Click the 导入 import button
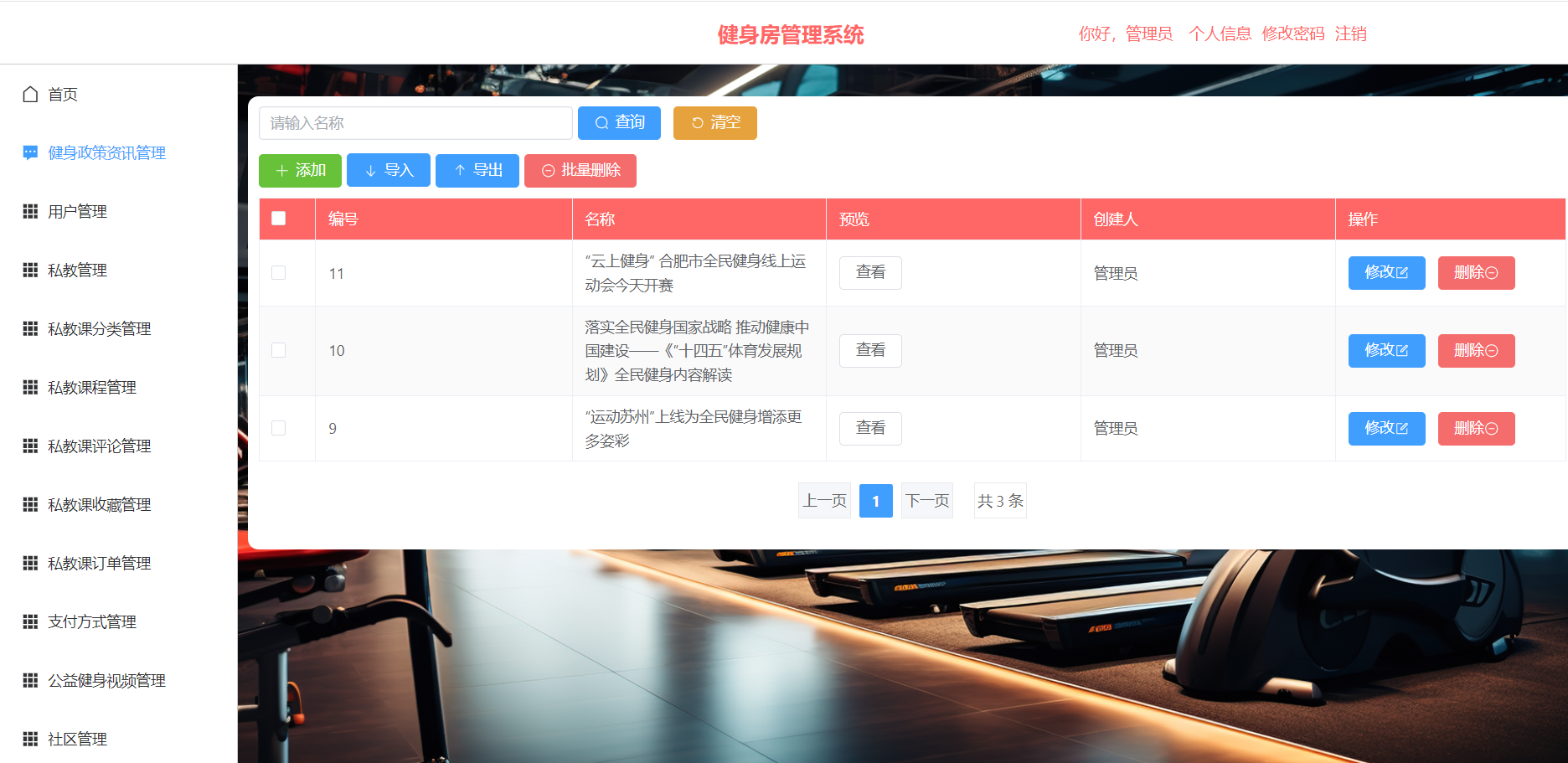1568x763 pixels. (389, 171)
